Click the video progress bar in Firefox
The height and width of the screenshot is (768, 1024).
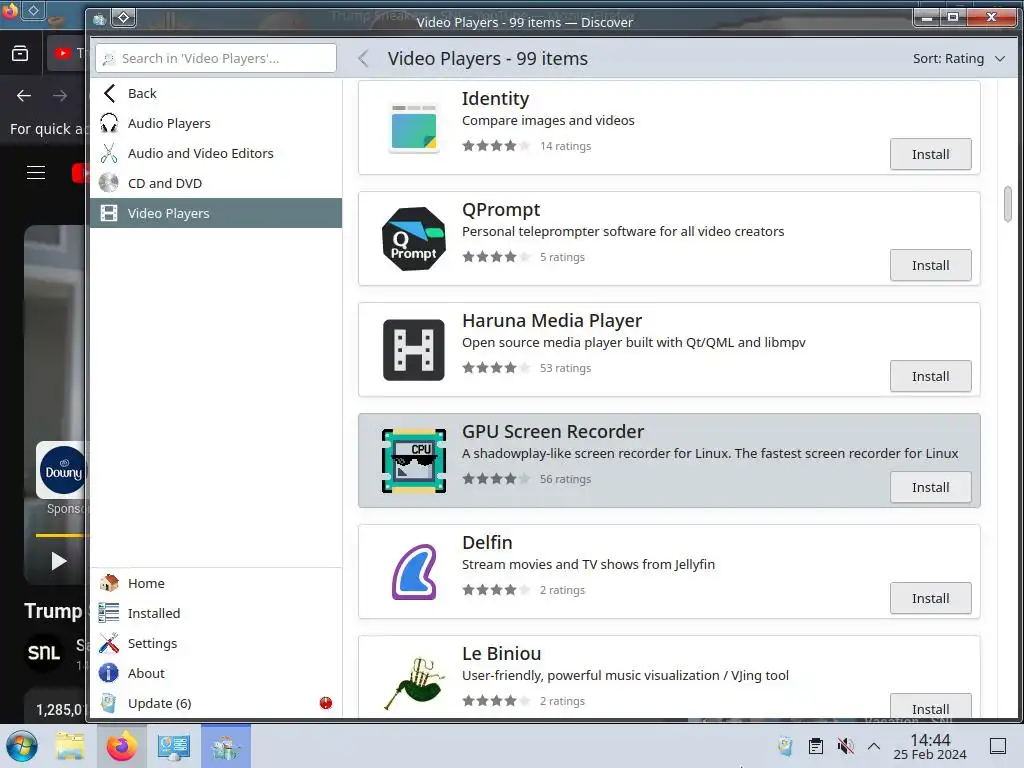click(x=61, y=536)
